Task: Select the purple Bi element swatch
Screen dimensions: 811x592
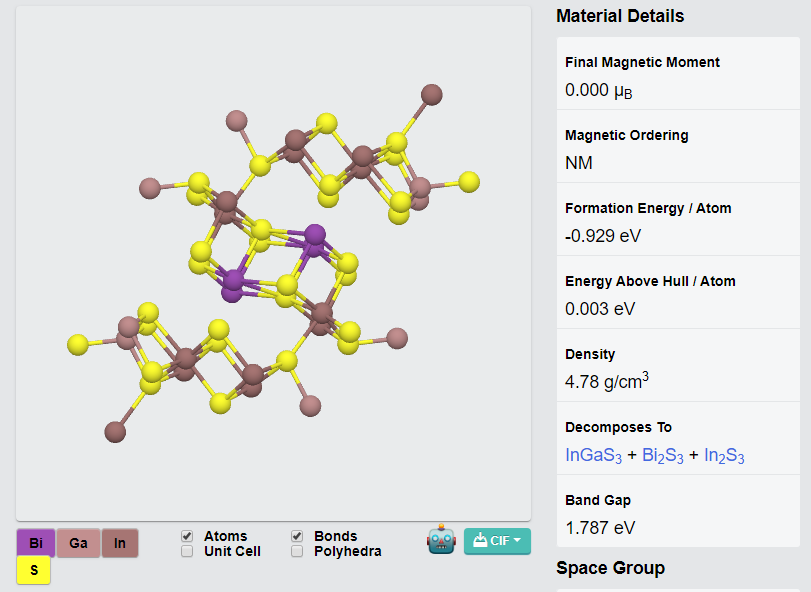Action: point(35,542)
